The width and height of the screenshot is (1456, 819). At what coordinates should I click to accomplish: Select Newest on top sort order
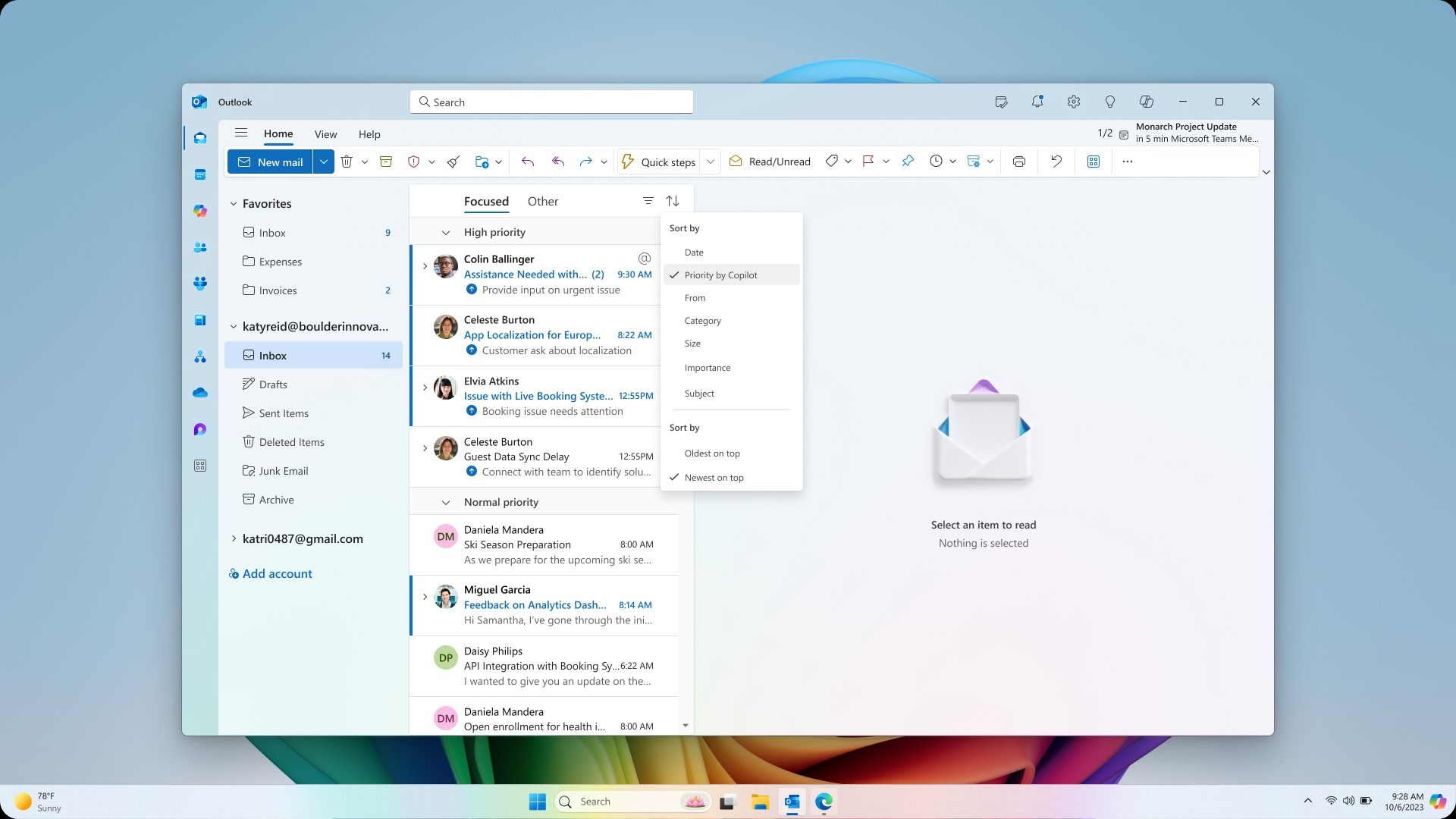click(x=713, y=477)
